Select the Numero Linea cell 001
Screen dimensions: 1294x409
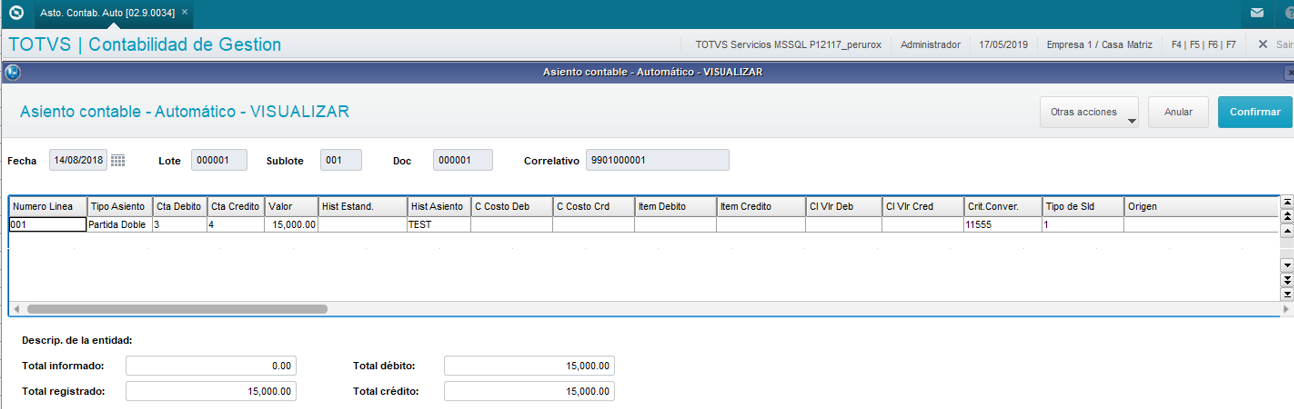point(48,225)
